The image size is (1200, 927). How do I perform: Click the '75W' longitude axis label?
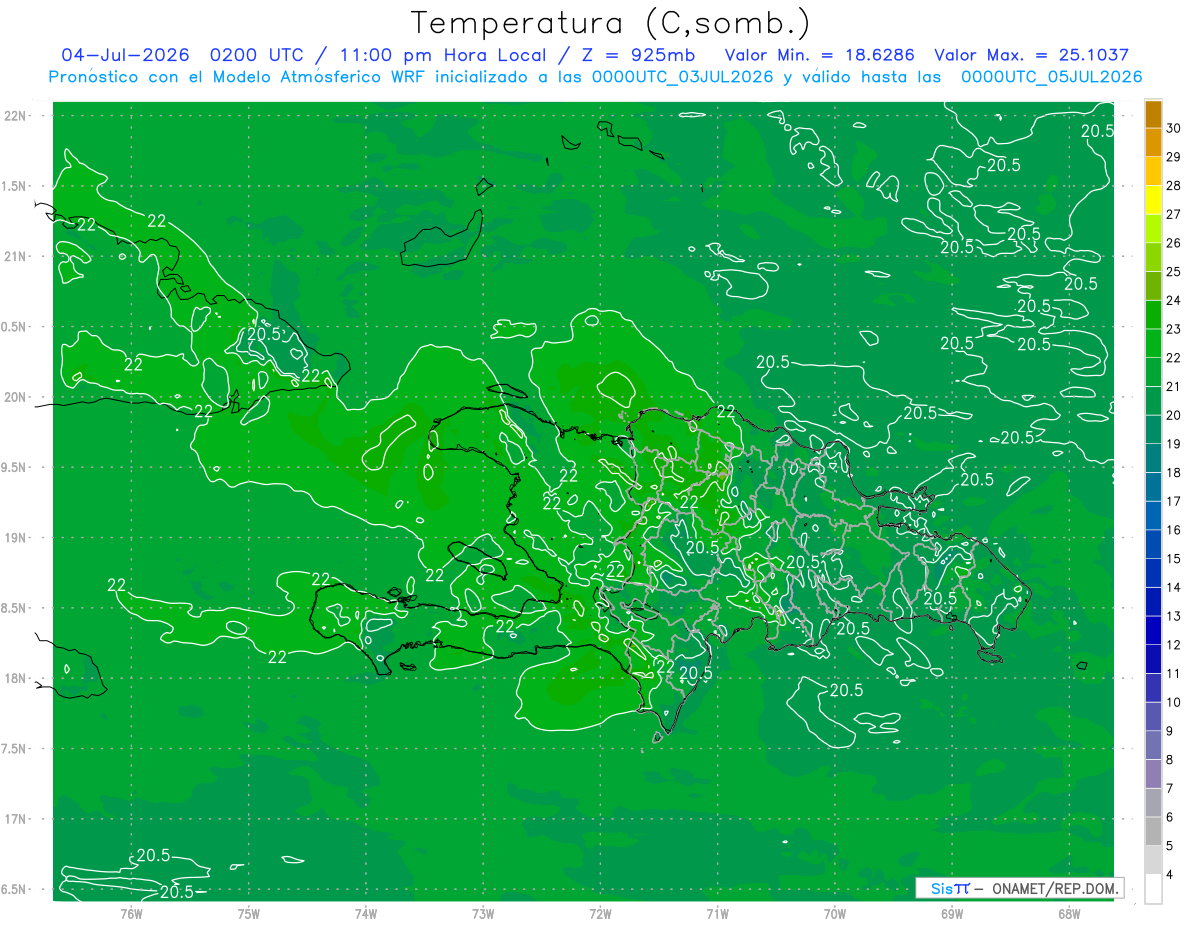pyautogui.click(x=248, y=913)
